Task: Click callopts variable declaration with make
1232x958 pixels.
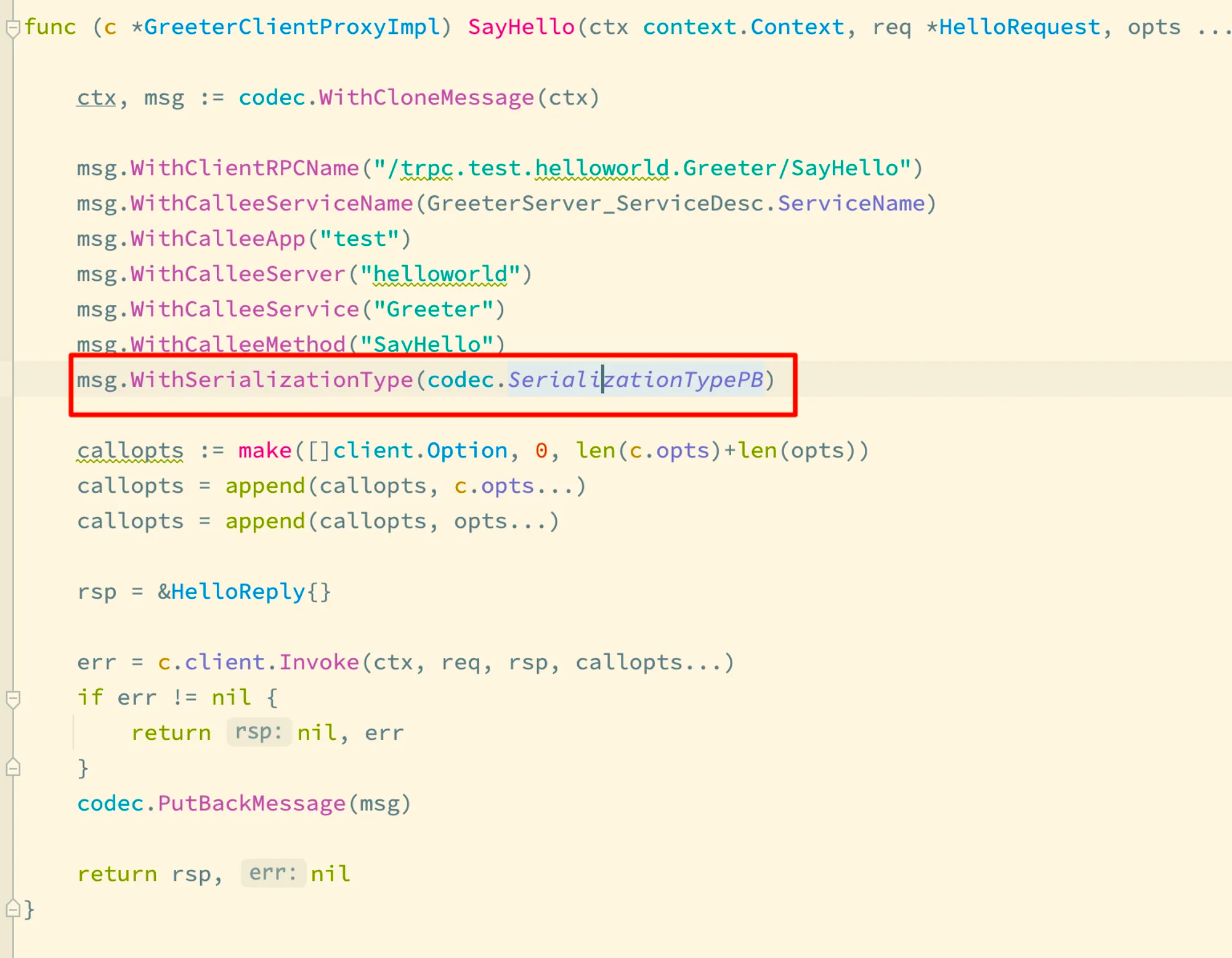Action: pyautogui.click(x=130, y=450)
